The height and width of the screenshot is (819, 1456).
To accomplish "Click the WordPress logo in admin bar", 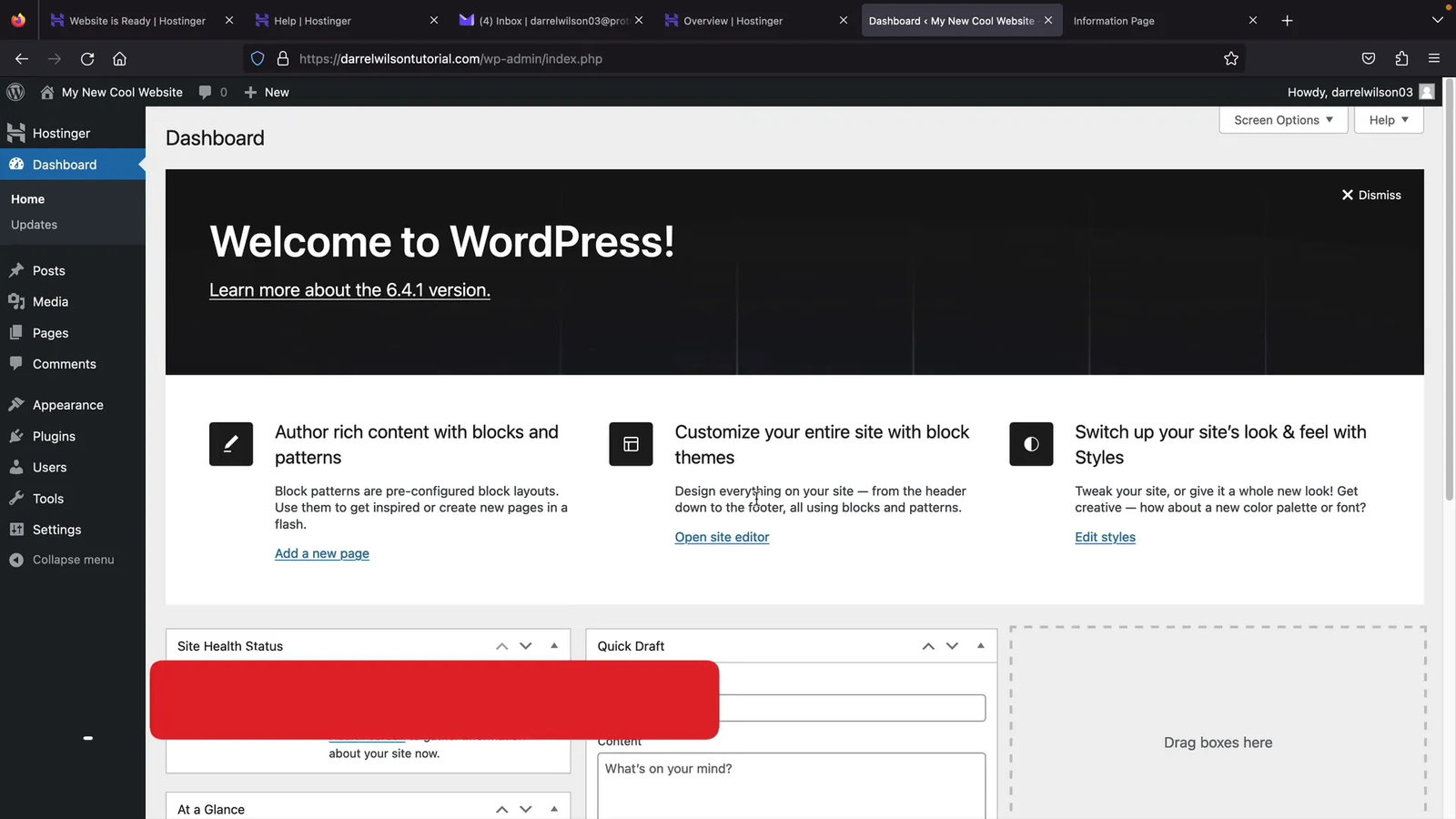I will tap(15, 92).
